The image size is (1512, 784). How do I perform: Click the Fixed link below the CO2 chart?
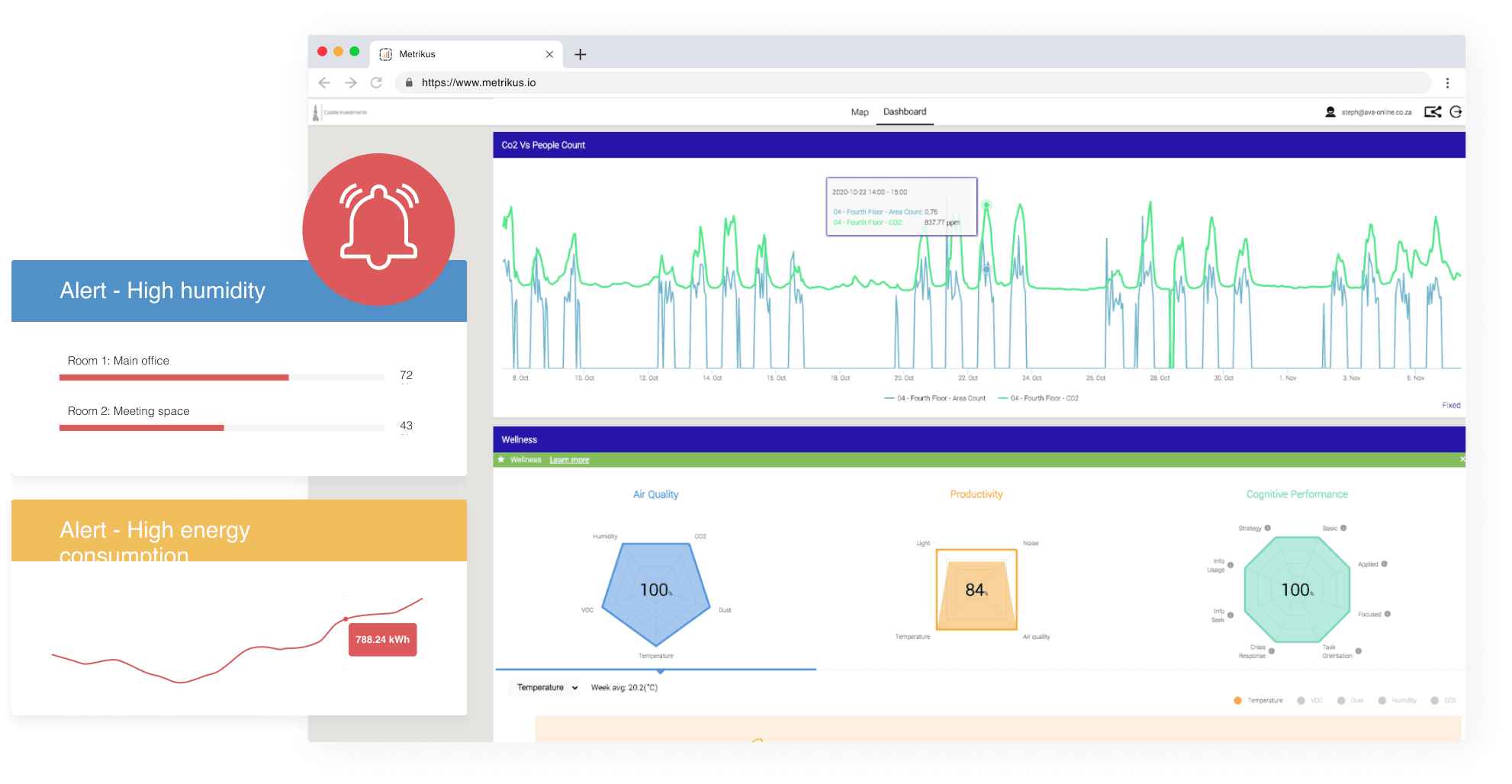tap(1451, 405)
